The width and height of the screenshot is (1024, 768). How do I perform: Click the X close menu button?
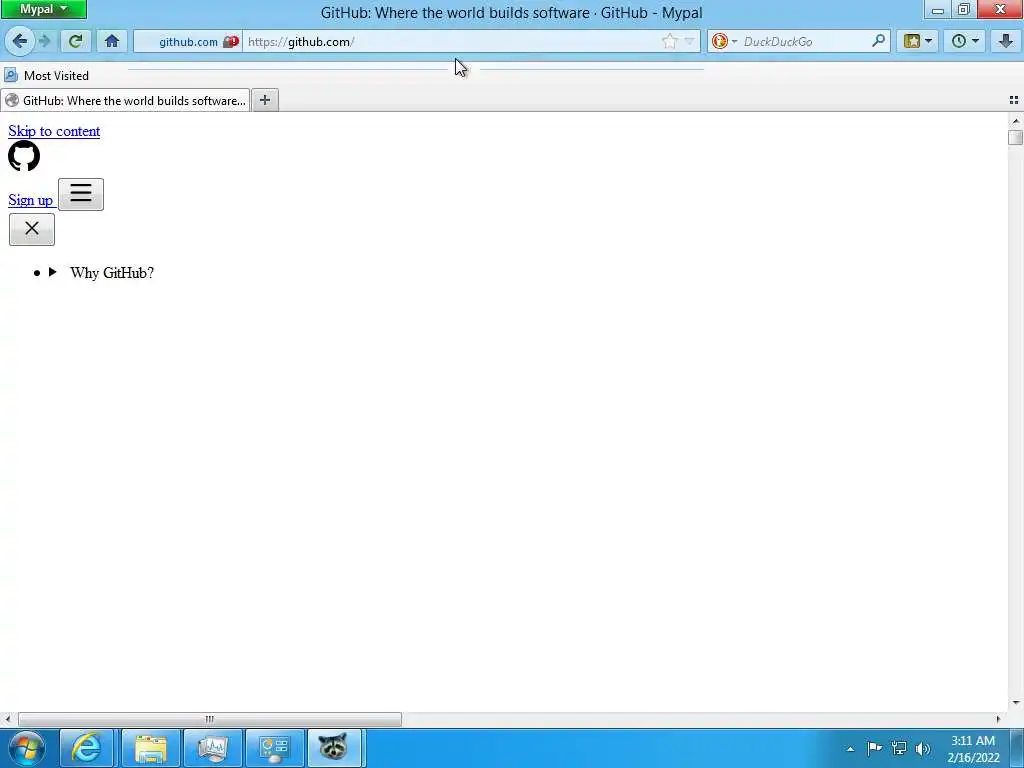pos(32,229)
